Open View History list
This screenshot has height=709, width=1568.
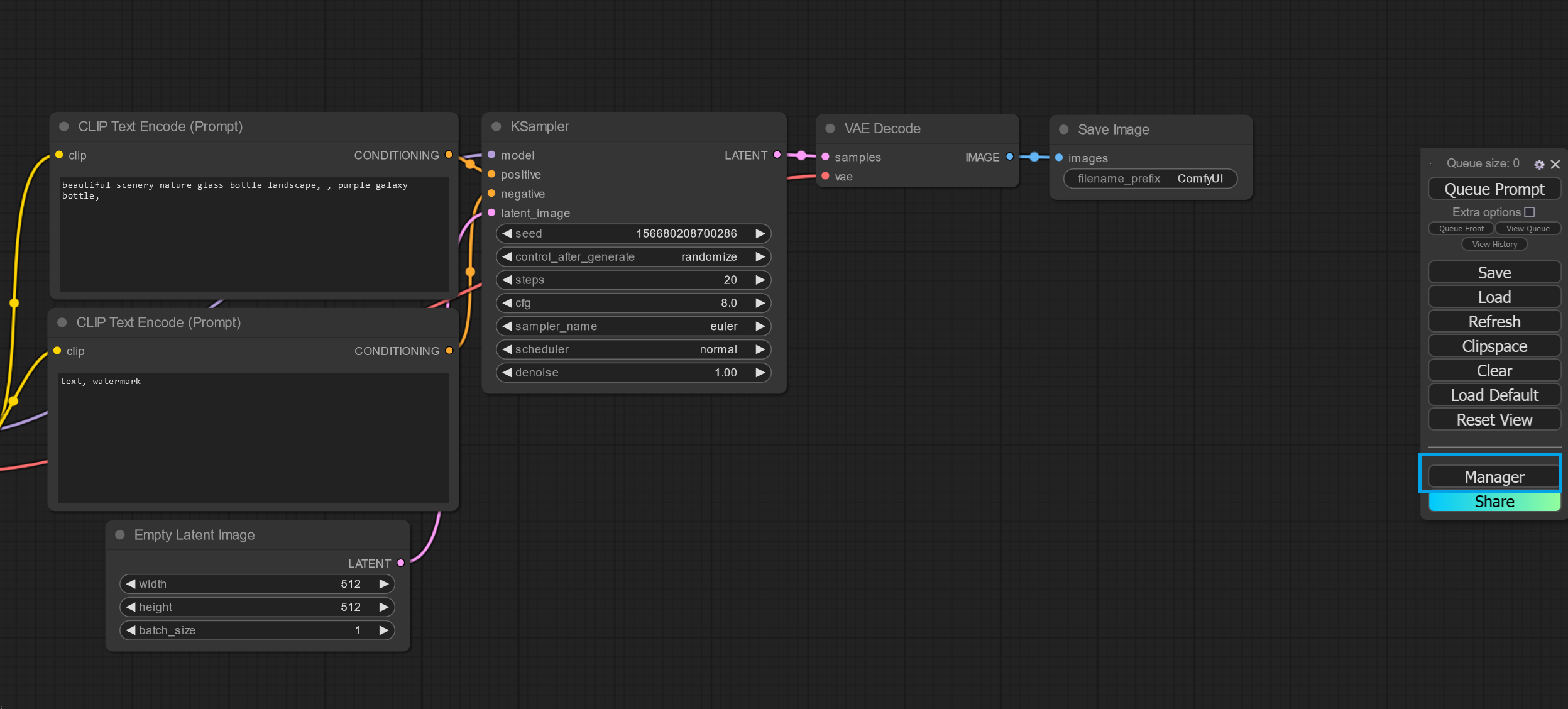pyautogui.click(x=1494, y=245)
